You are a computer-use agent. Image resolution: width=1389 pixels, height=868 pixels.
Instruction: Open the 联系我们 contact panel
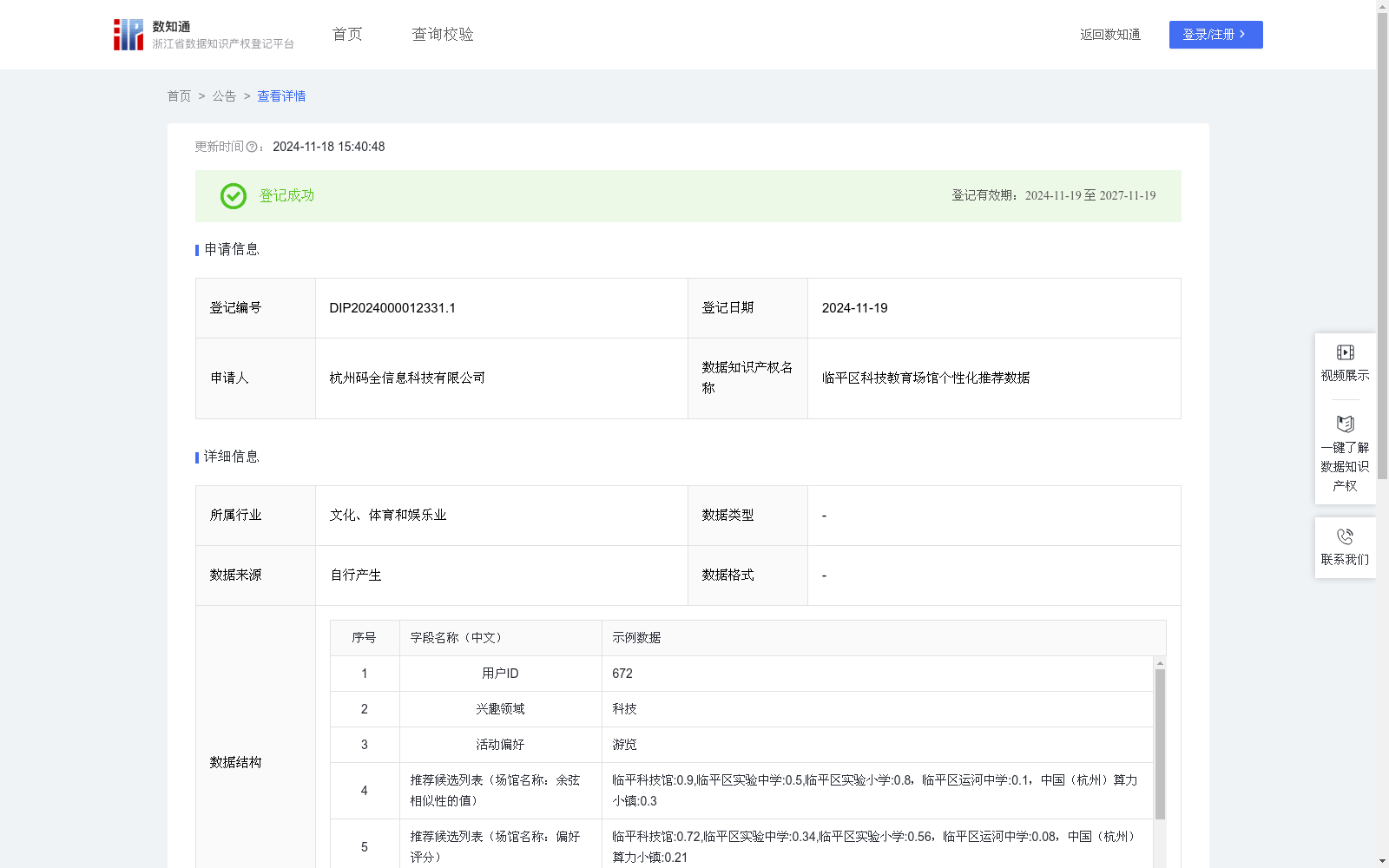pos(1345,548)
